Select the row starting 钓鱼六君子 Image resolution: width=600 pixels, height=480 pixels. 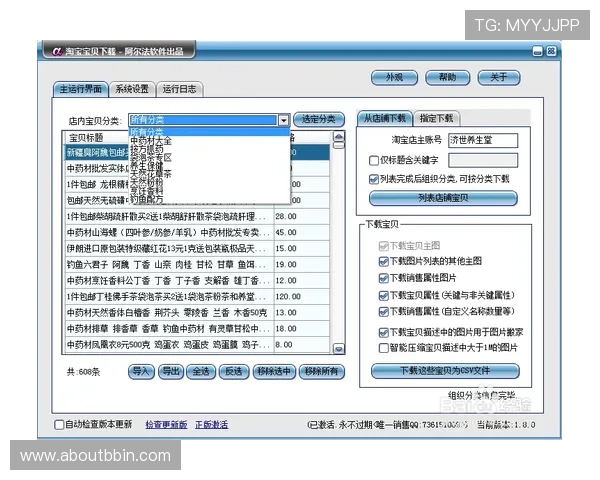(x=197, y=265)
